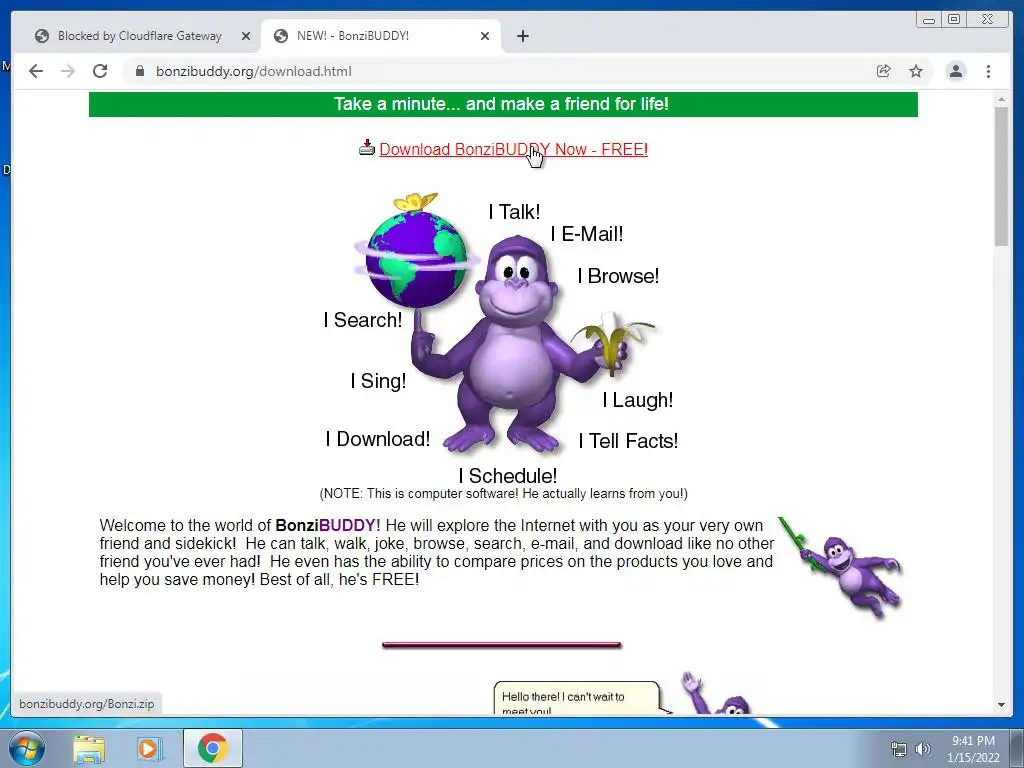Click the 'I Laugh!' text
1024x768 pixels.
click(x=637, y=400)
